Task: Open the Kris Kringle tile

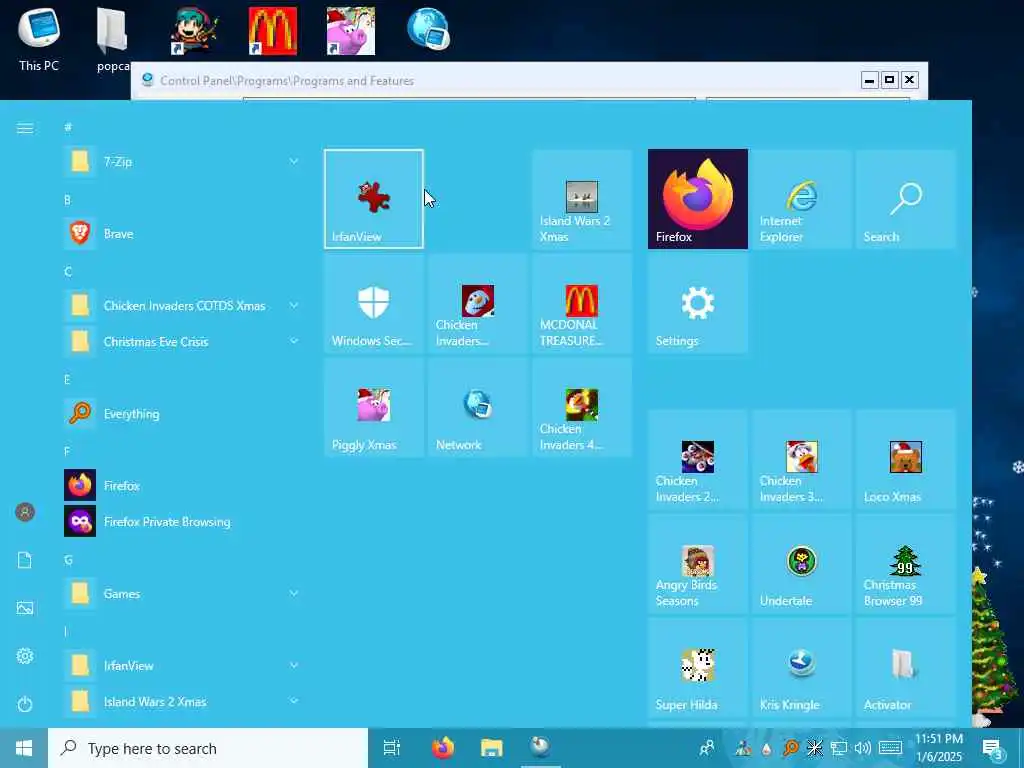Action: click(x=802, y=667)
